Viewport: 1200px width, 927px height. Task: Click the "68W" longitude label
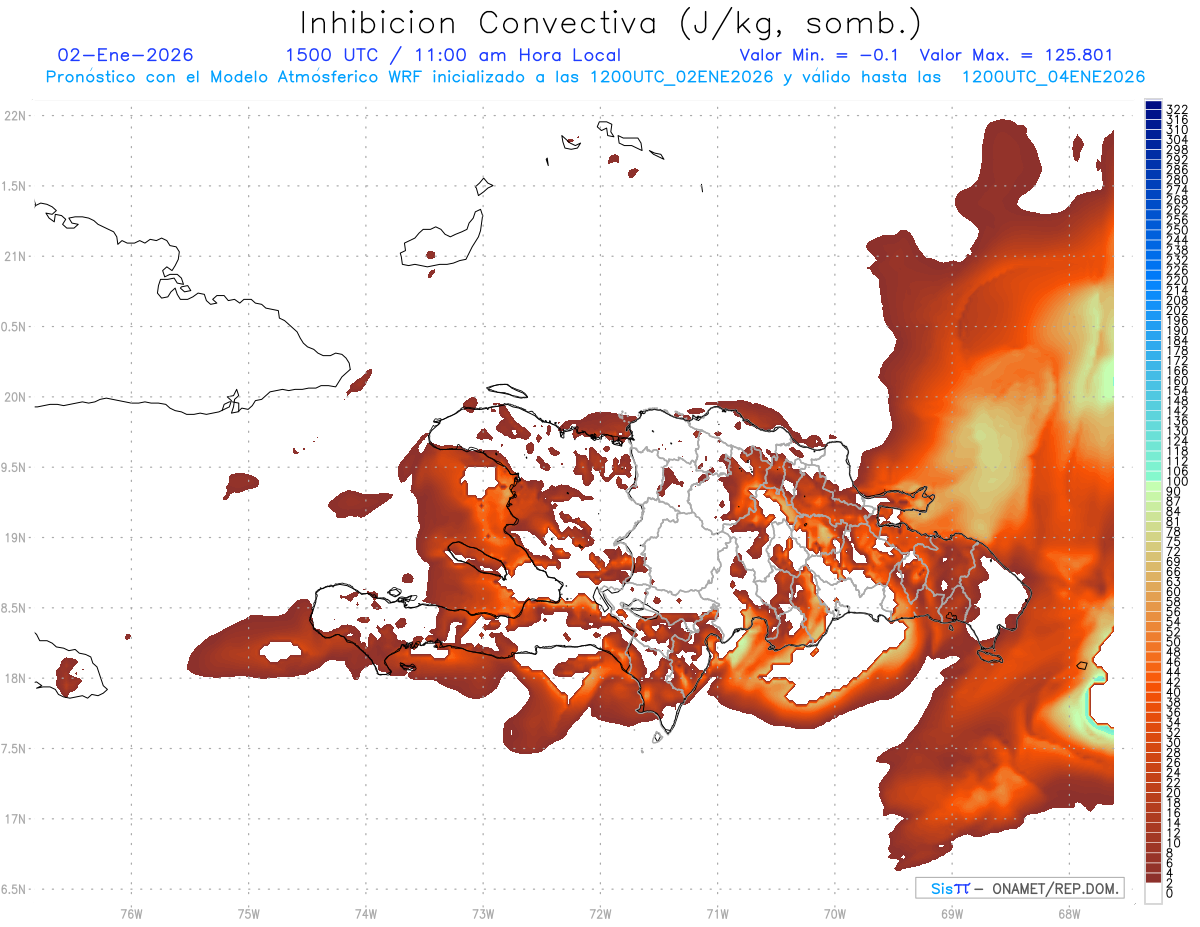click(1068, 913)
